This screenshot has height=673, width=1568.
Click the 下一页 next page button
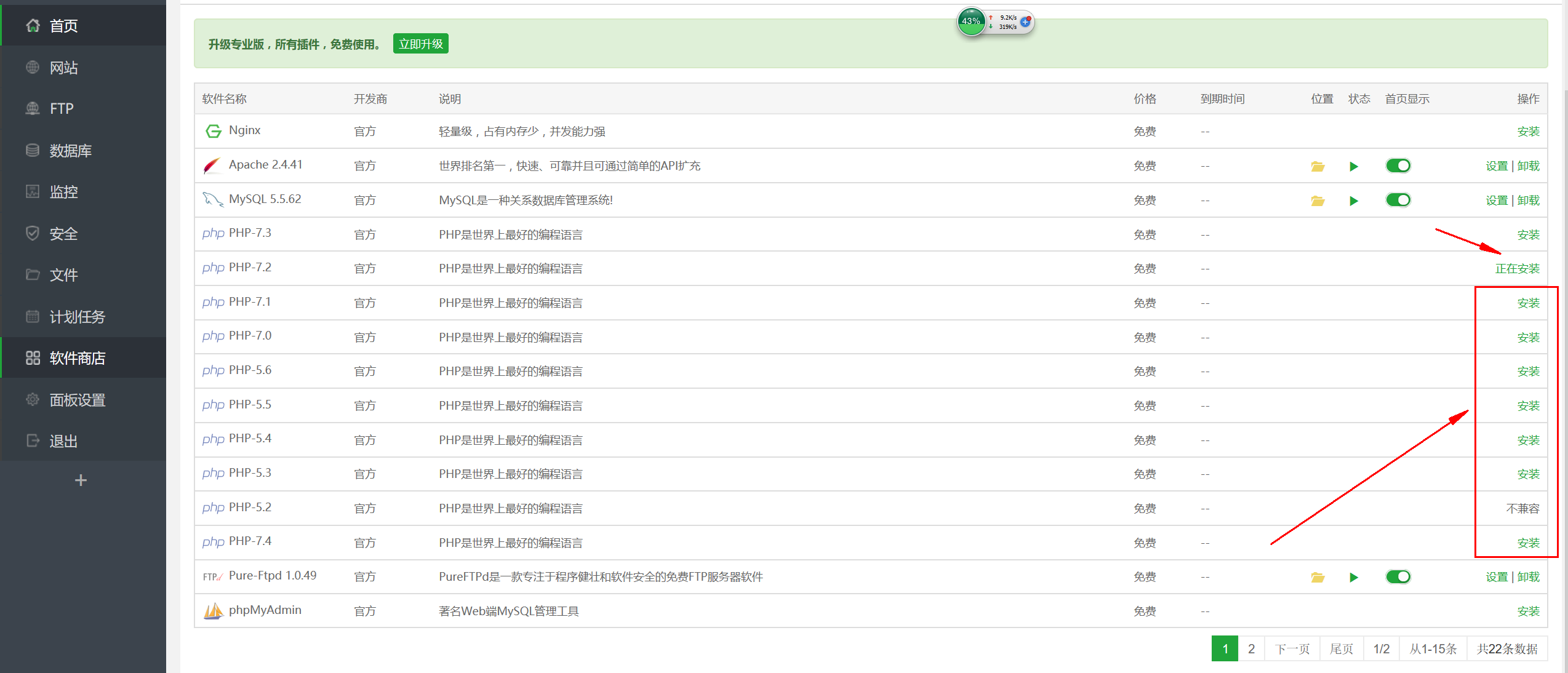(1292, 648)
